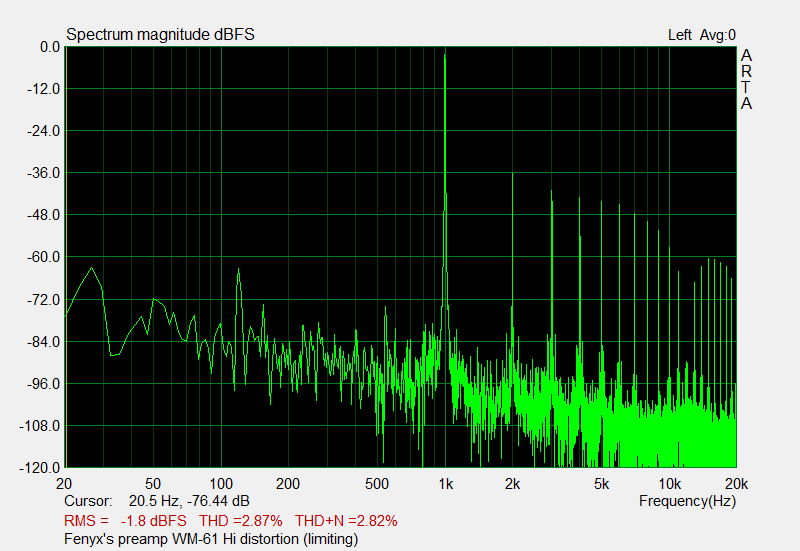Click the 'RMS = -1.8 dBFS' readout
800x551 pixels.
coord(126,521)
